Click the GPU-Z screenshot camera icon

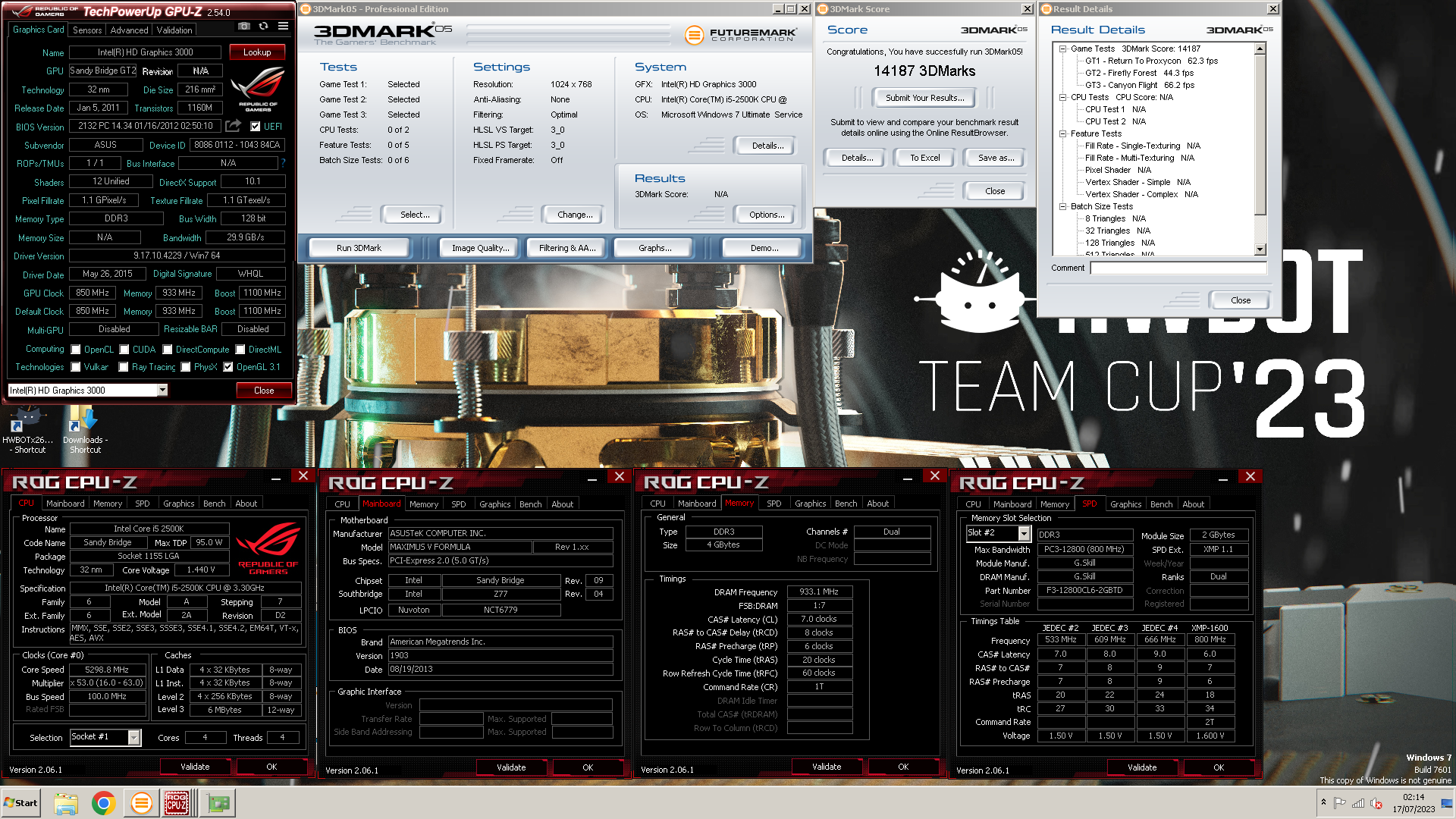point(243,26)
